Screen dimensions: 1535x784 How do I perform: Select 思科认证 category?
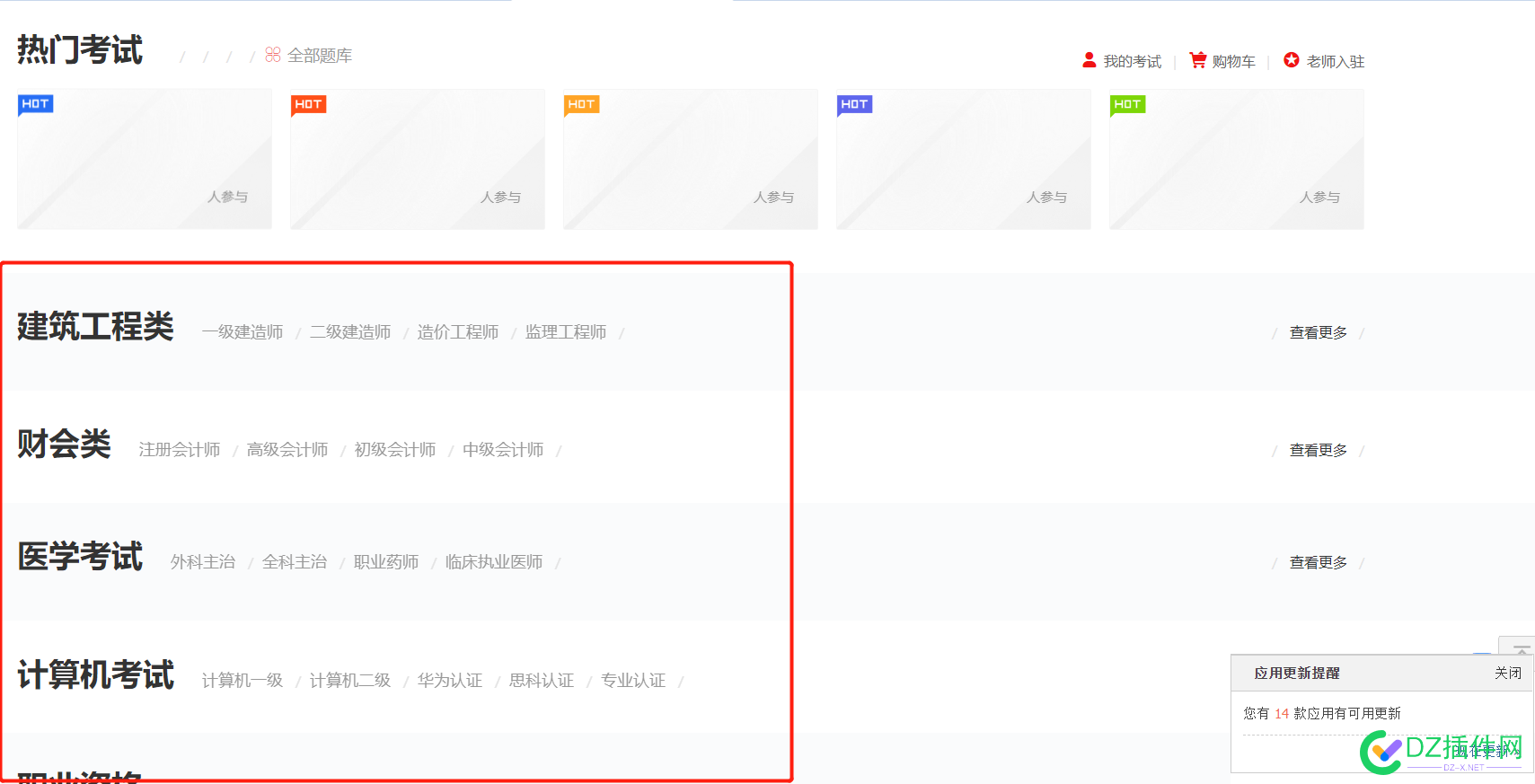[542, 681]
